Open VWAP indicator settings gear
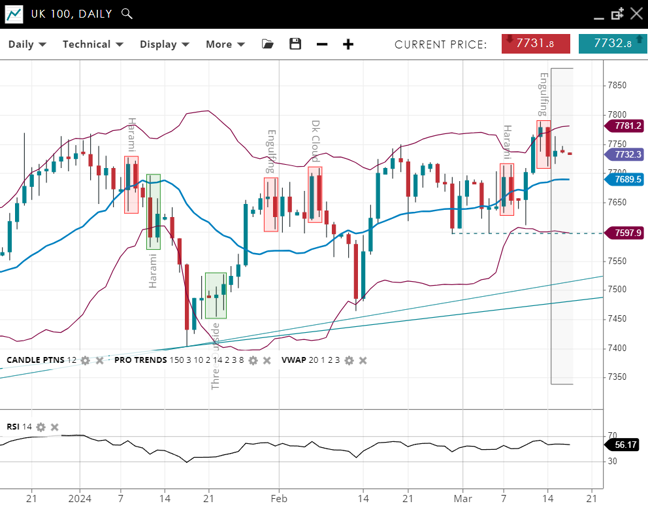 348,360
